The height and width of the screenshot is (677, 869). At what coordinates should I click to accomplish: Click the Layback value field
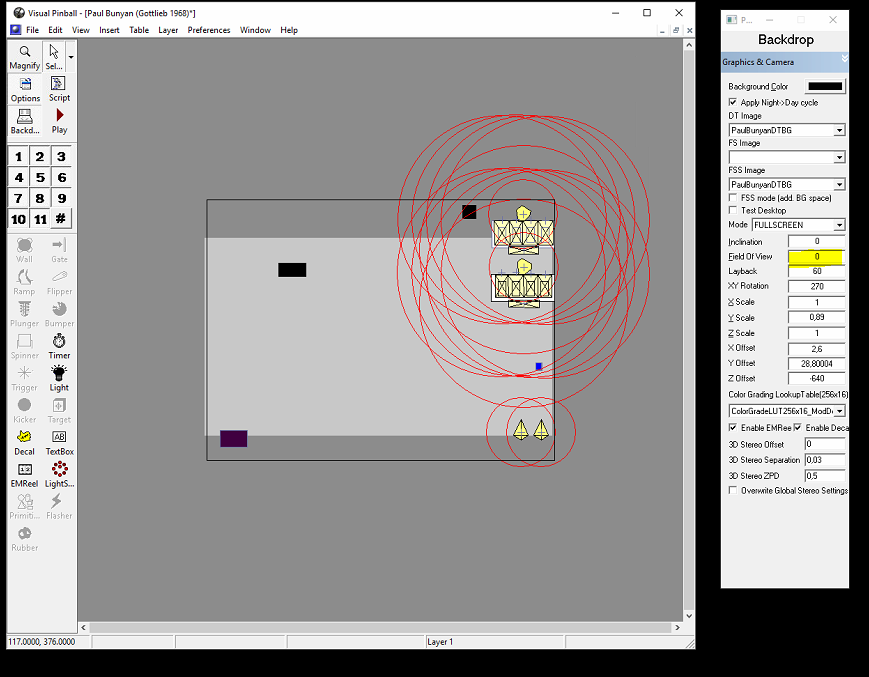point(816,271)
